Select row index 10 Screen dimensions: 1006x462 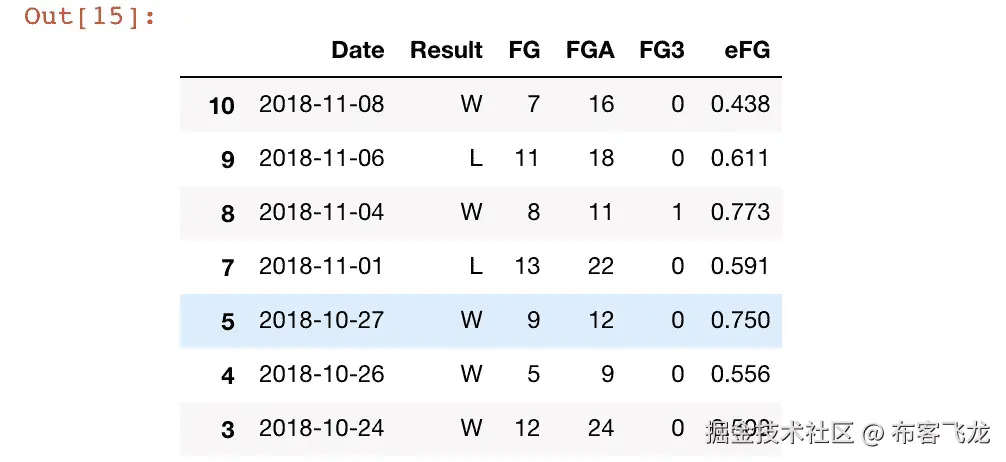point(221,105)
